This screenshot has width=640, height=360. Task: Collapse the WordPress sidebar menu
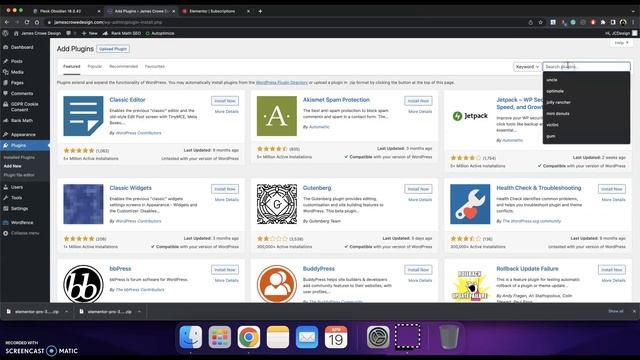pos(24,233)
